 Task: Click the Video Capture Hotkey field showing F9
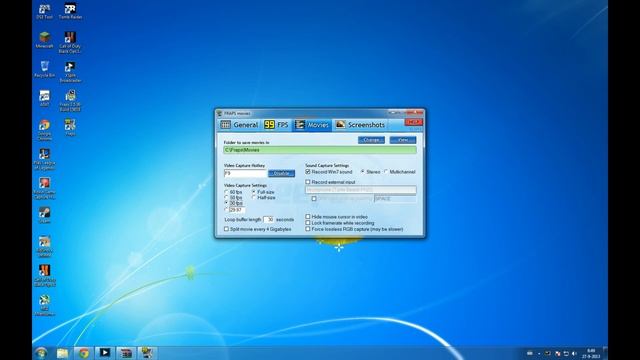245,173
